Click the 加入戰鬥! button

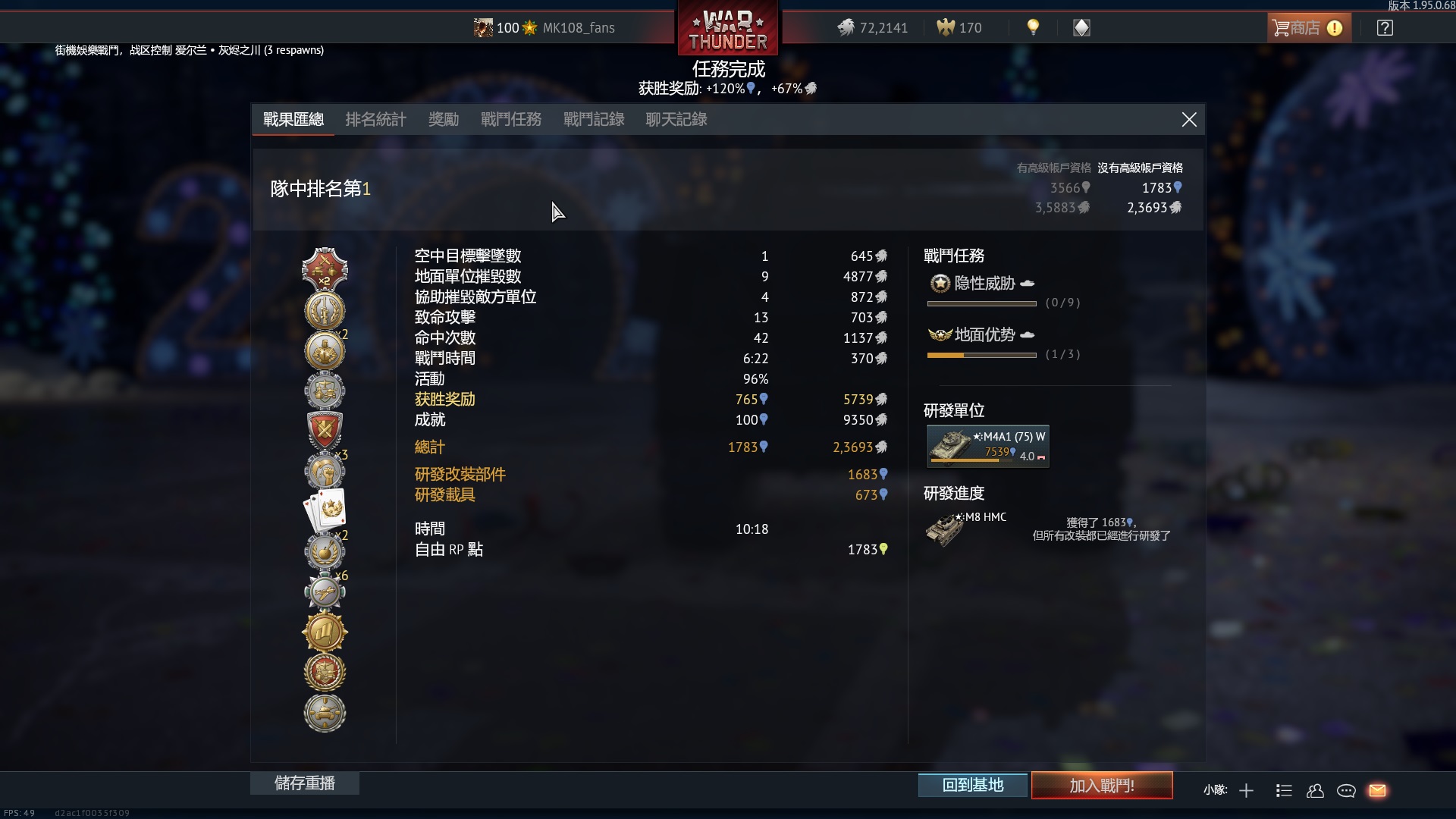coord(1102,786)
